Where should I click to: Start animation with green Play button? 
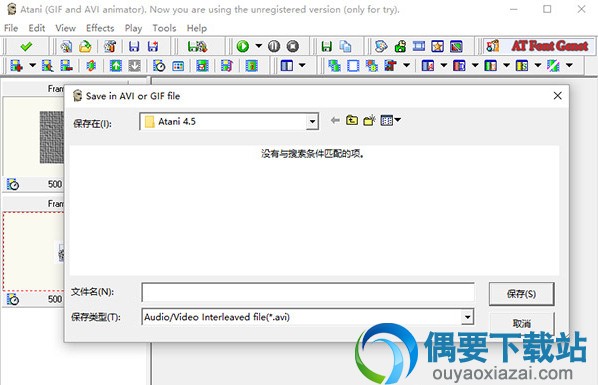pos(243,47)
